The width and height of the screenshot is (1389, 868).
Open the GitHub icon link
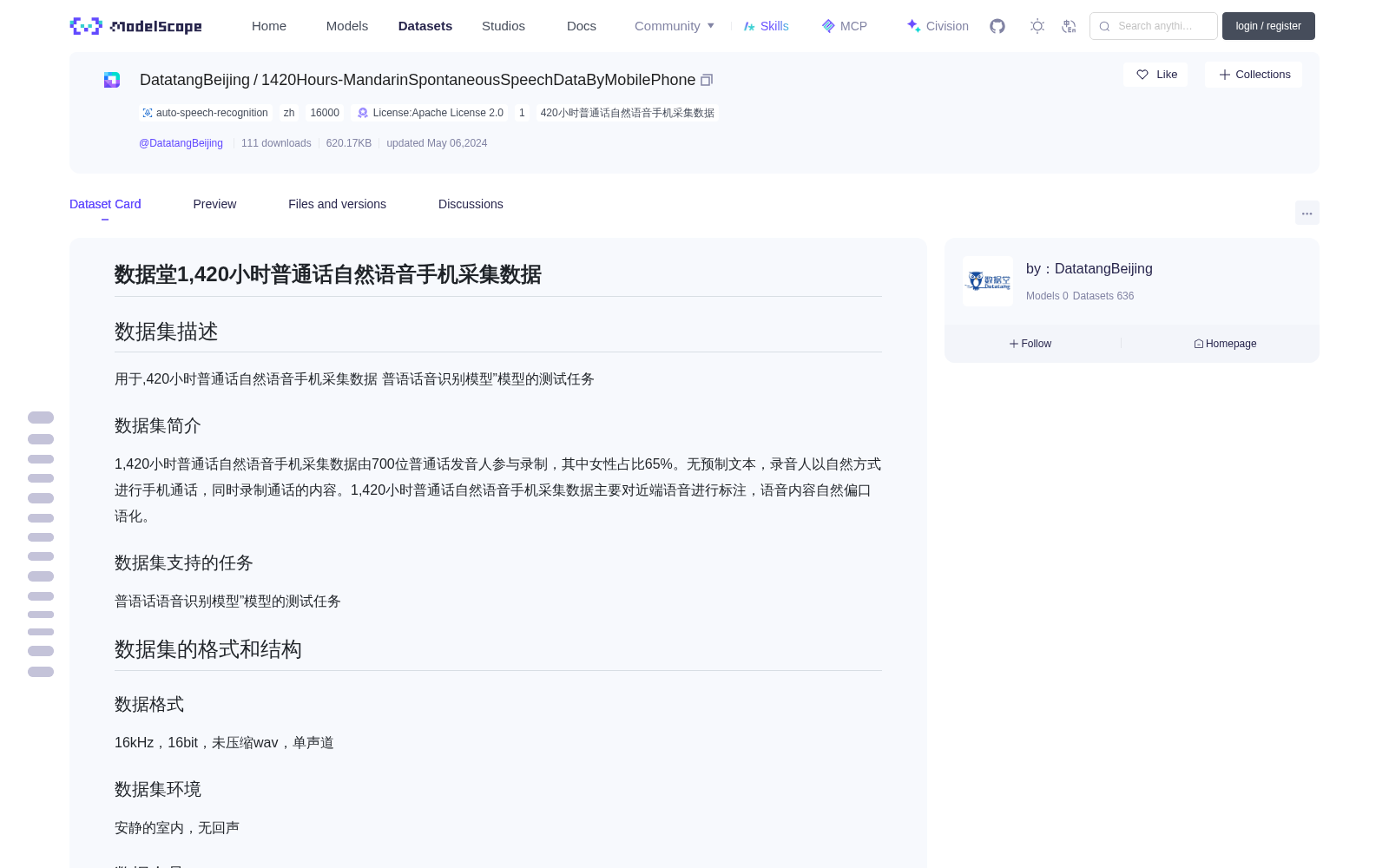[997, 26]
